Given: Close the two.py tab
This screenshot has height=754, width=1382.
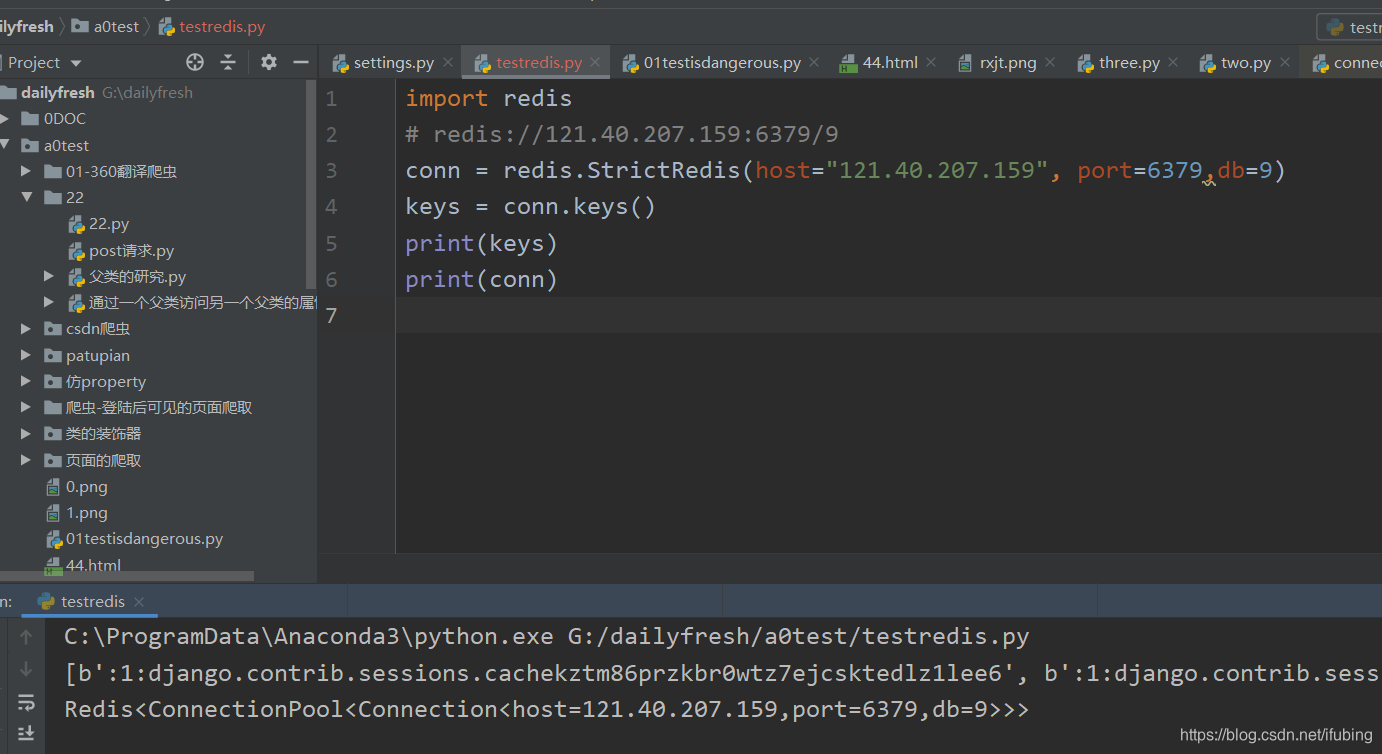Looking at the screenshot, I should [x=1285, y=62].
